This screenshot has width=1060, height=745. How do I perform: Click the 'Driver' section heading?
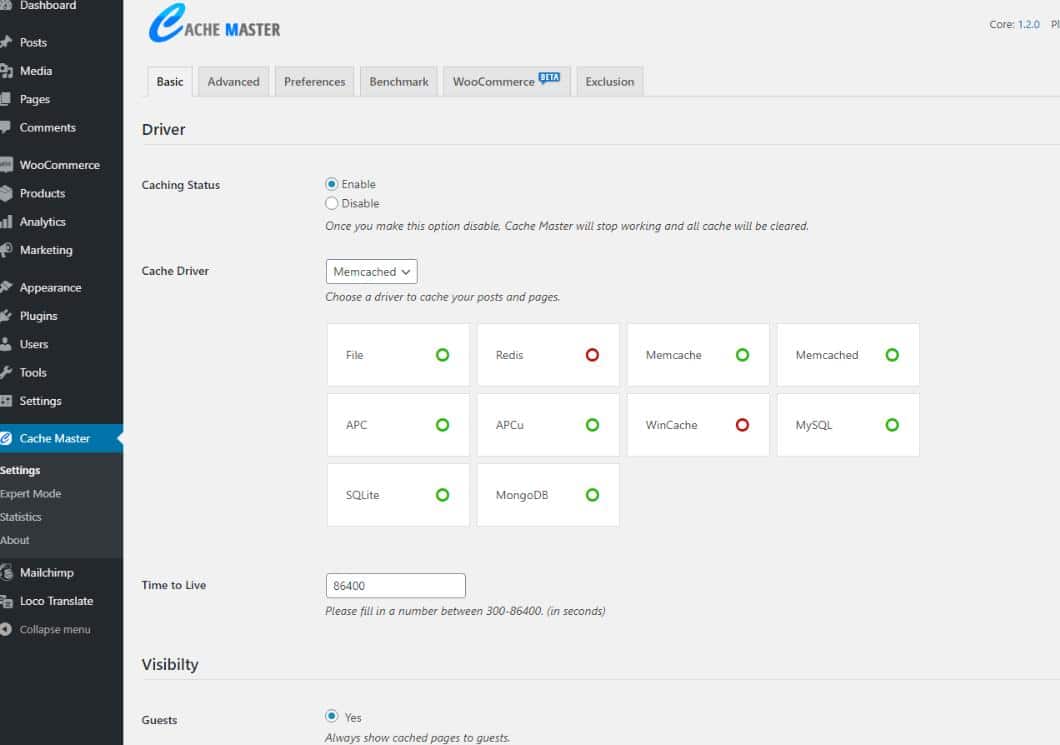[x=164, y=129]
